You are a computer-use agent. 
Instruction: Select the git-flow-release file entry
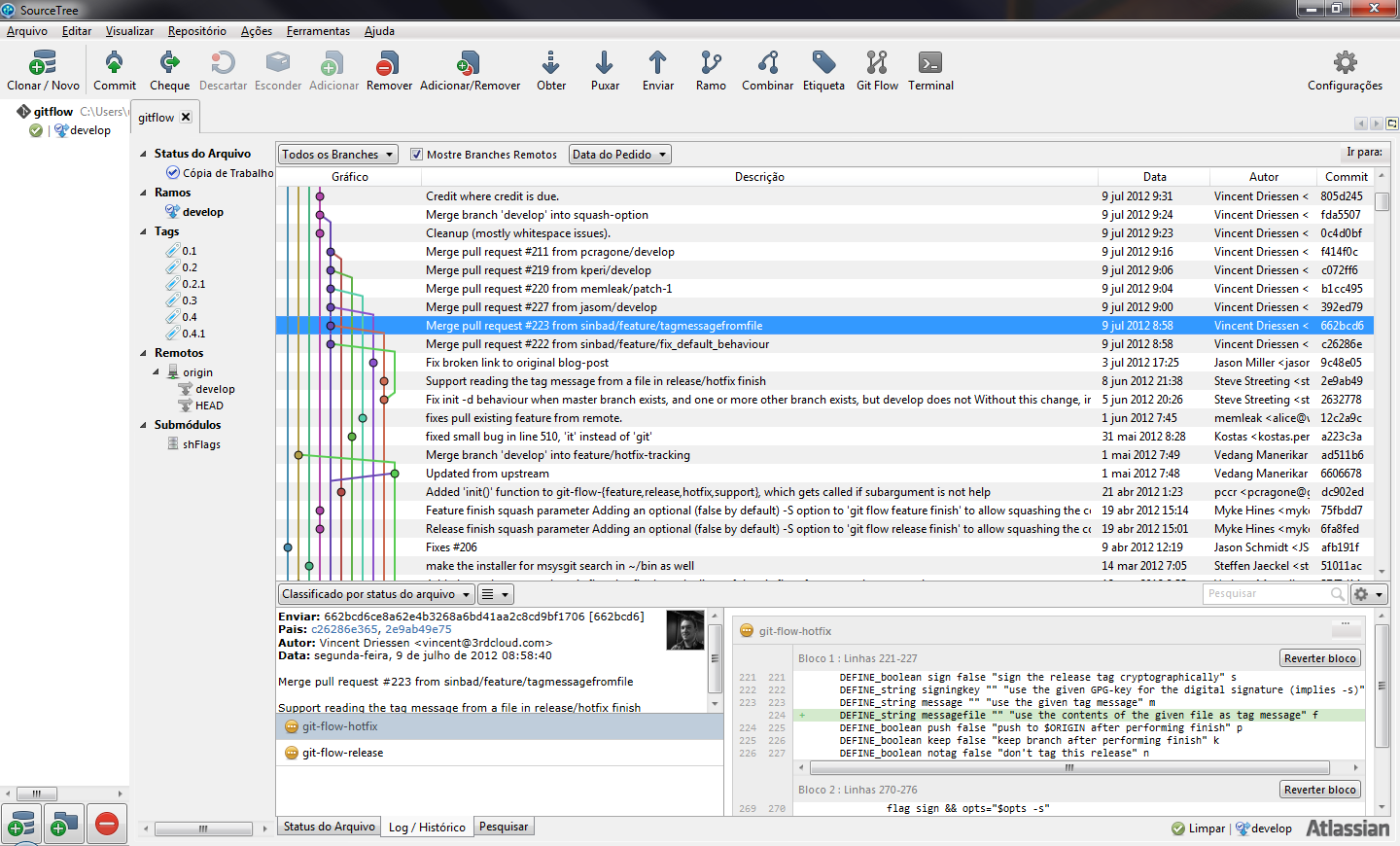(x=500, y=753)
